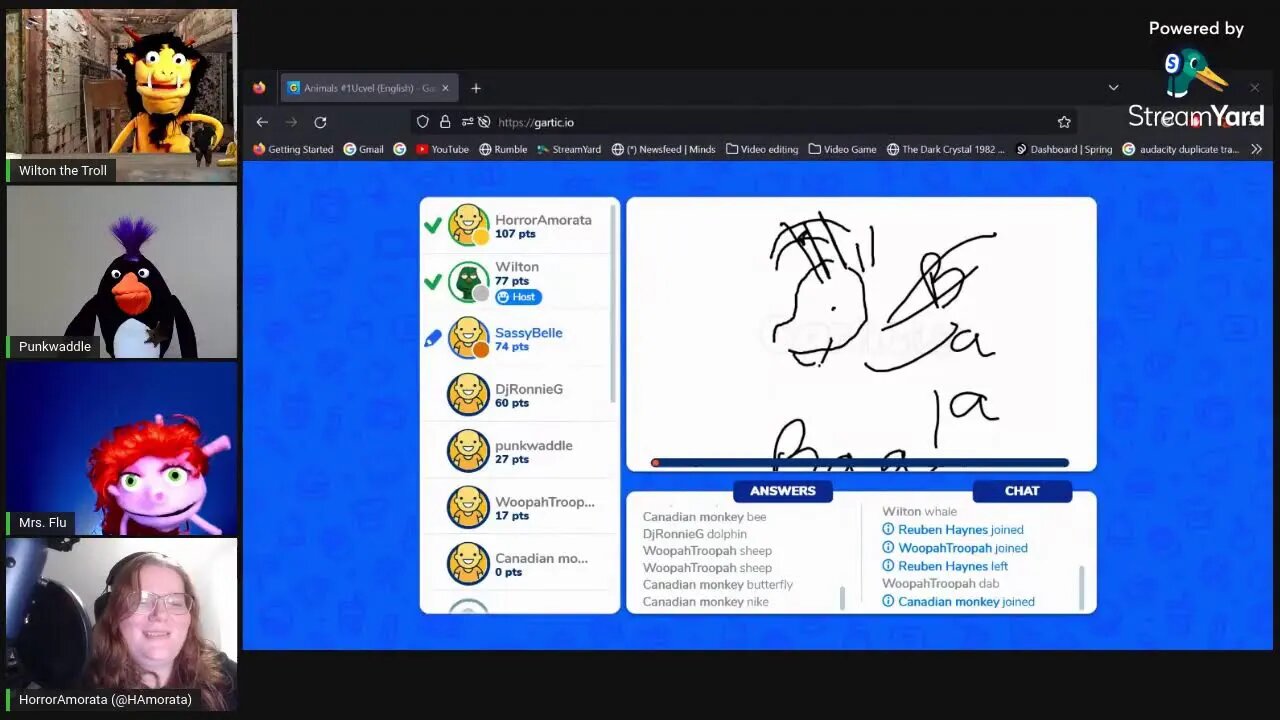Image resolution: width=1280 pixels, height=720 pixels.
Task: Reload the gartic.io page
Action: [320, 122]
